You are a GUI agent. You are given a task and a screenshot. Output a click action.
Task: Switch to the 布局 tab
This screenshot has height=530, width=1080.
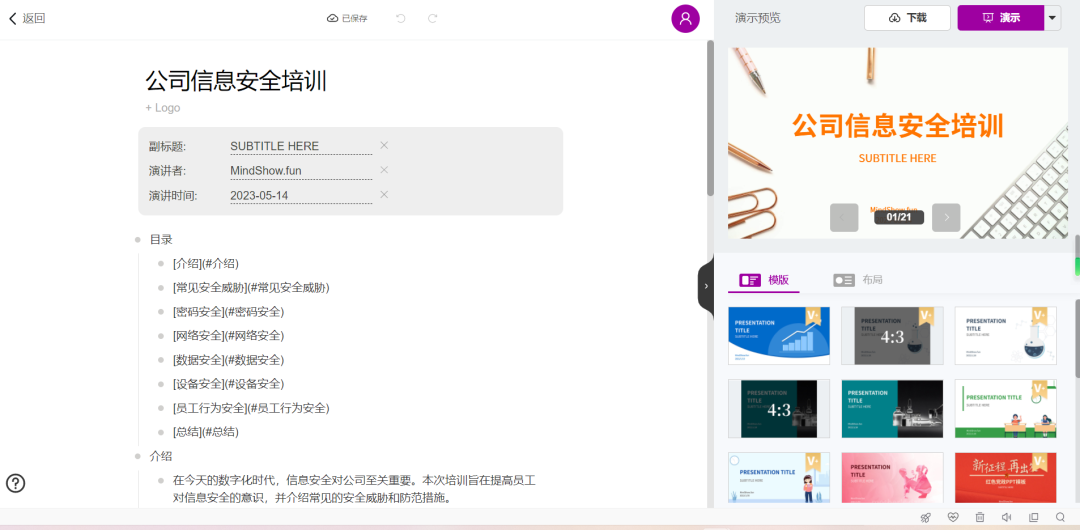point(858,280)
